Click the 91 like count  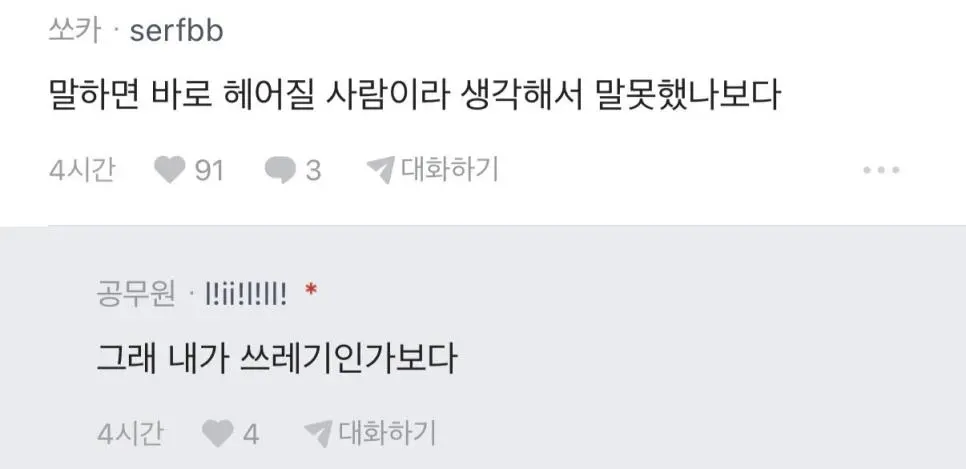click(x=209, y=170)
